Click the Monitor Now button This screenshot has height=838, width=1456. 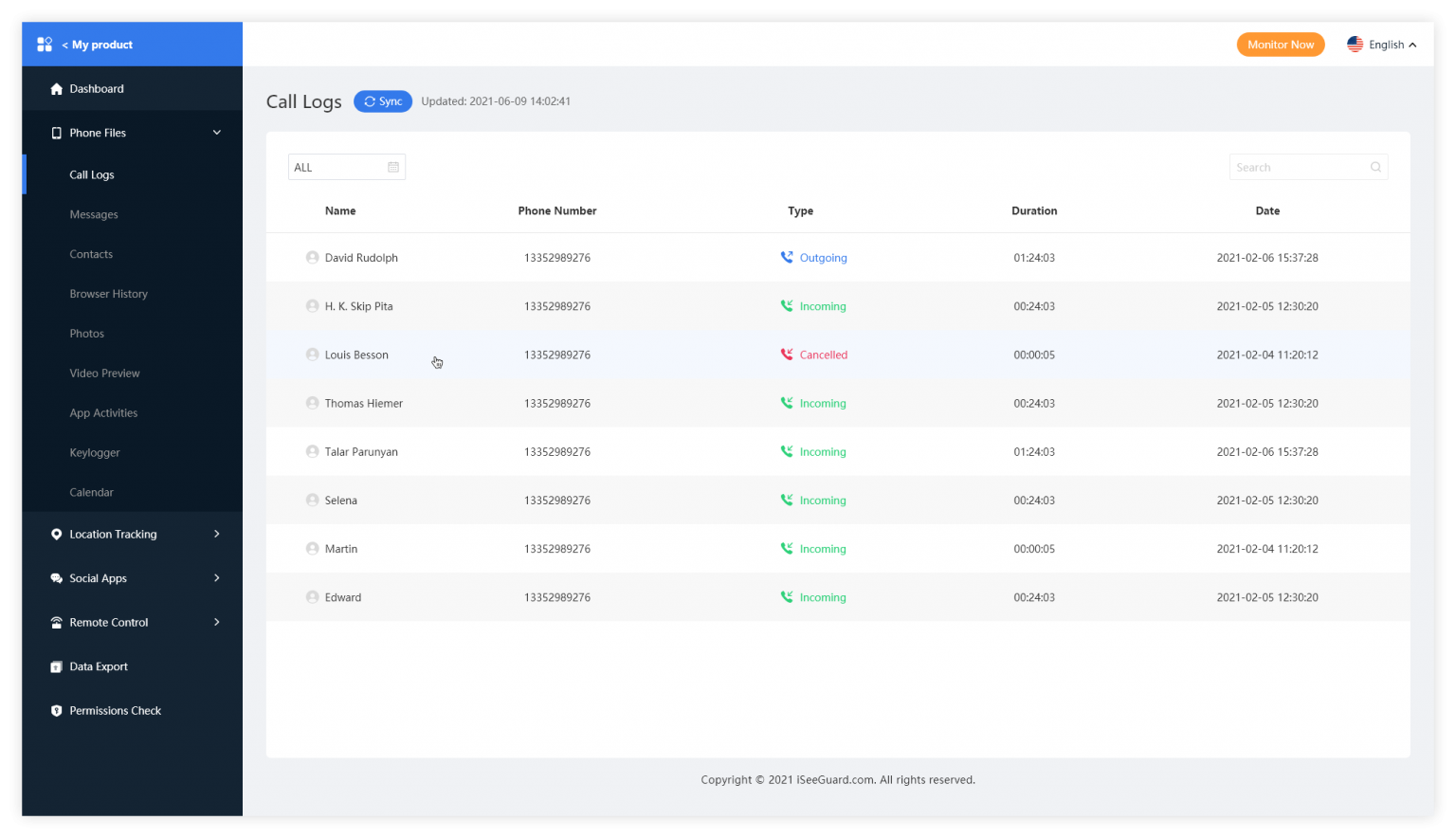point(1281,44)
